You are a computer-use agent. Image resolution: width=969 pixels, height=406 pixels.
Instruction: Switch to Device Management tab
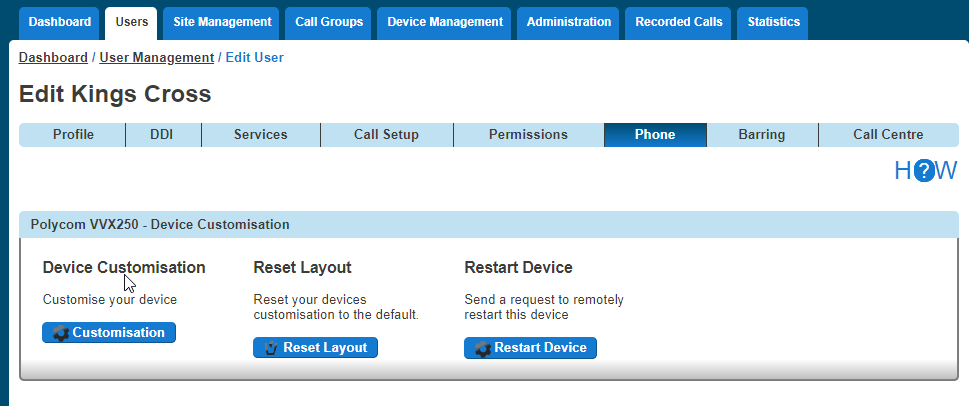pyautogui.click(x=445, y=22)
